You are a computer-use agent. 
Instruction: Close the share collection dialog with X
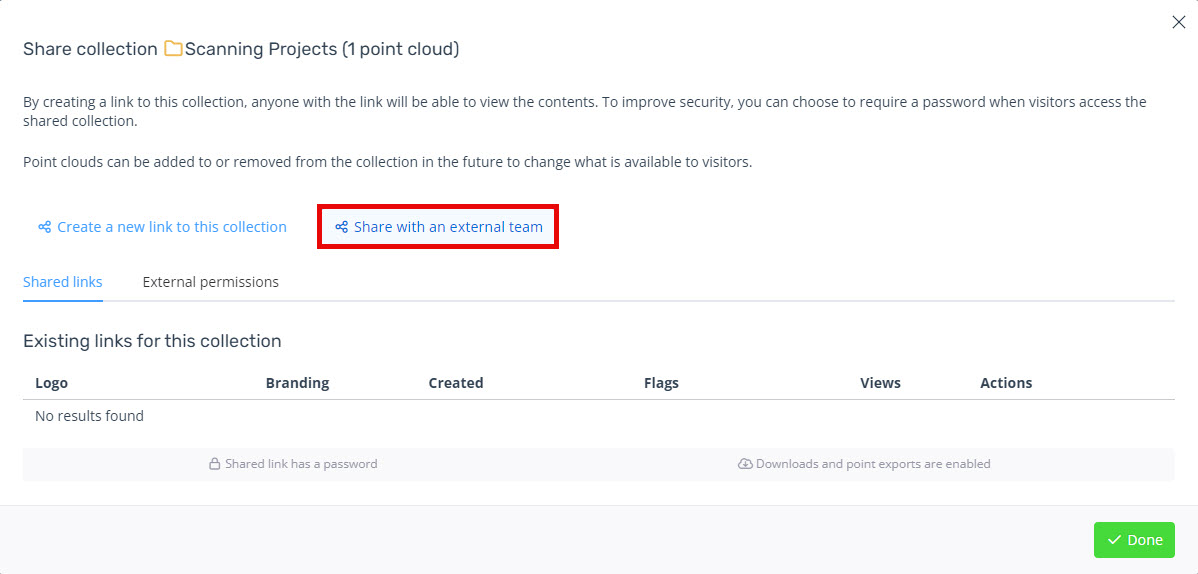[1179, 22]
